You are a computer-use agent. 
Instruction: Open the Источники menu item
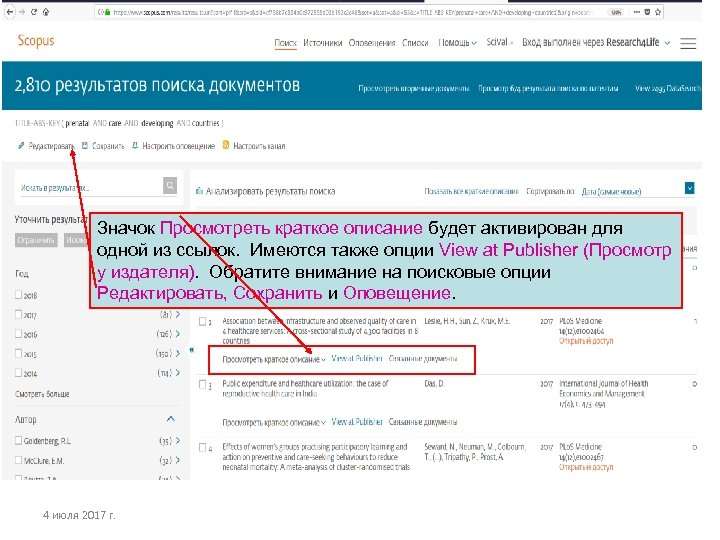[x=323, y=43]
